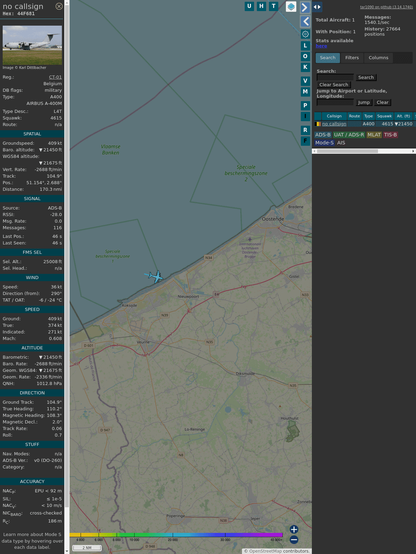Toggle the MLAT source filter
Viewport: 416px width, 554px height.
pyautogui.click(x=374, y=135)
